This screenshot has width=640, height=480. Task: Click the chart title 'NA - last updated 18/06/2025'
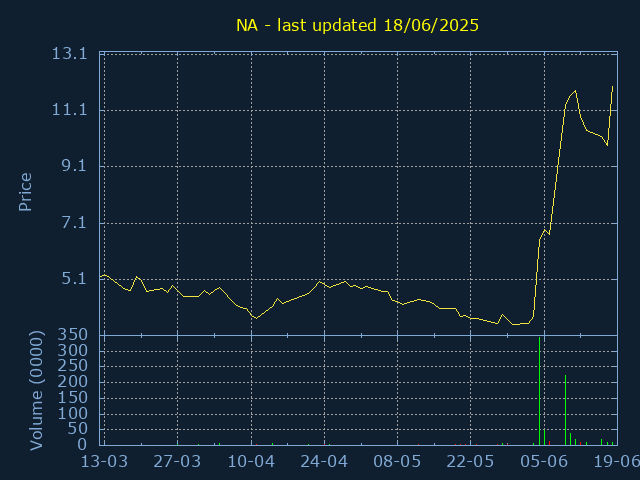(357, 25)
